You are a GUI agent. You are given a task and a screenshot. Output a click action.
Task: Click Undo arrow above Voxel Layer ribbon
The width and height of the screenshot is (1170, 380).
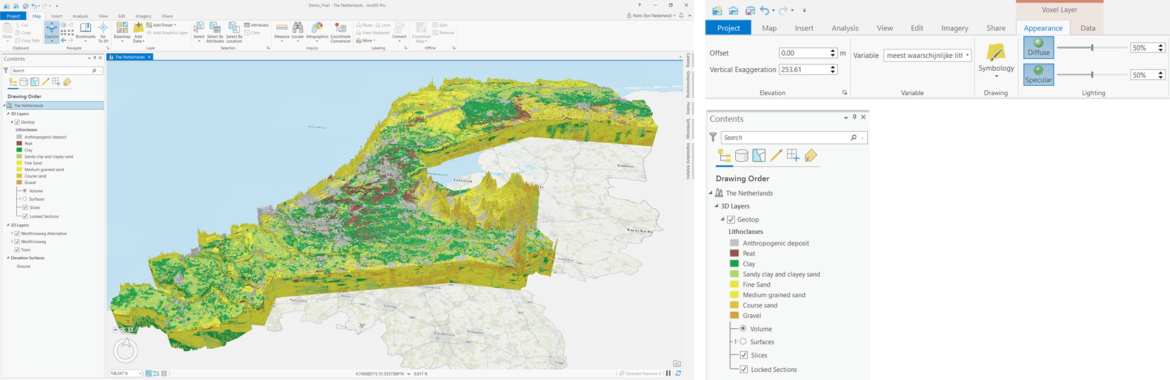(764, 10)
